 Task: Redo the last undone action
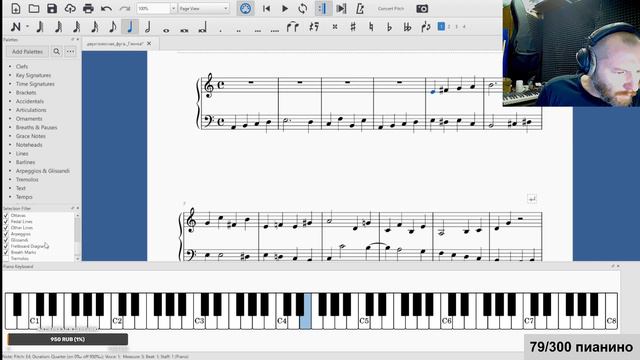124,9
